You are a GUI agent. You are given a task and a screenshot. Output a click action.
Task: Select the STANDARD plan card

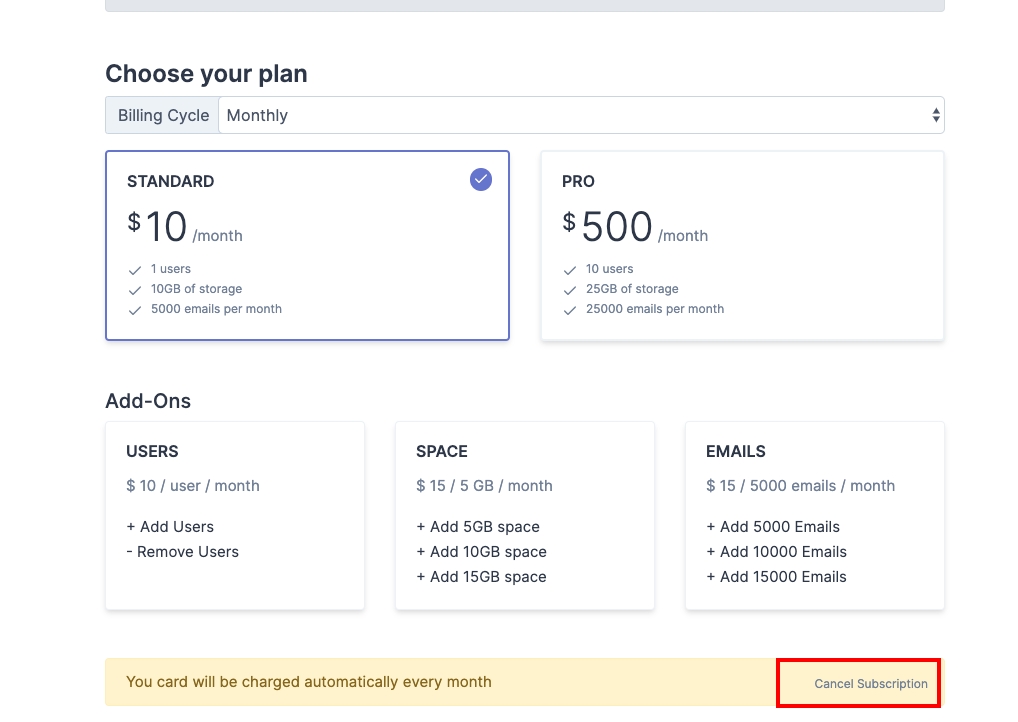click(307, 245)
